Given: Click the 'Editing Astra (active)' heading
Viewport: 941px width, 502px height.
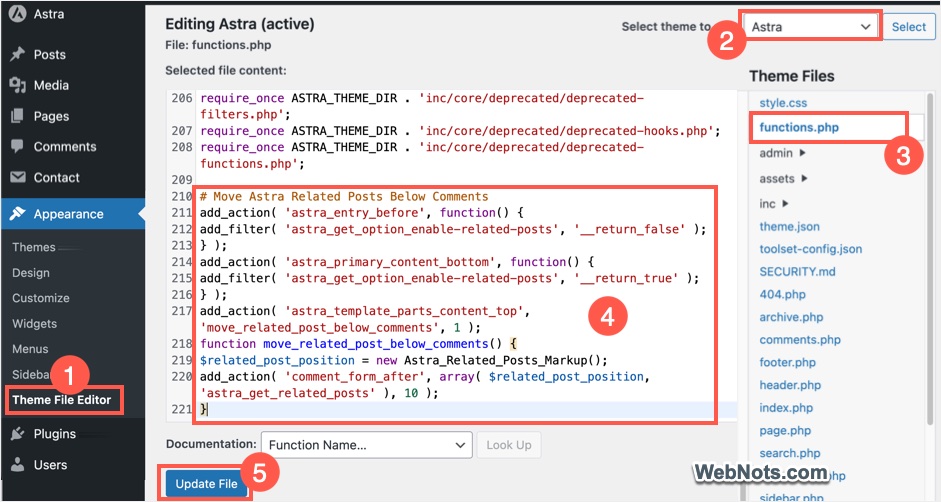Looking at the screenshot, I should 239,24.
